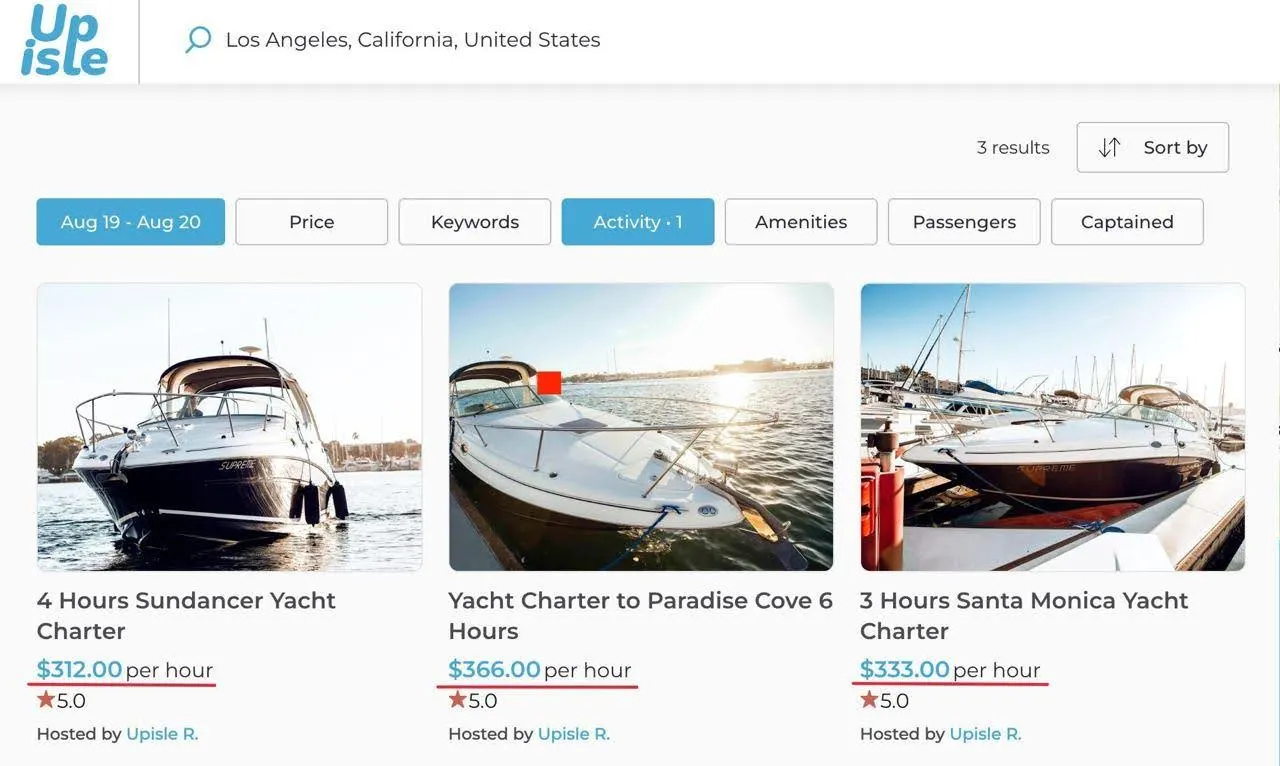Click the magnifying glass search icon

[x=197, y=39]
